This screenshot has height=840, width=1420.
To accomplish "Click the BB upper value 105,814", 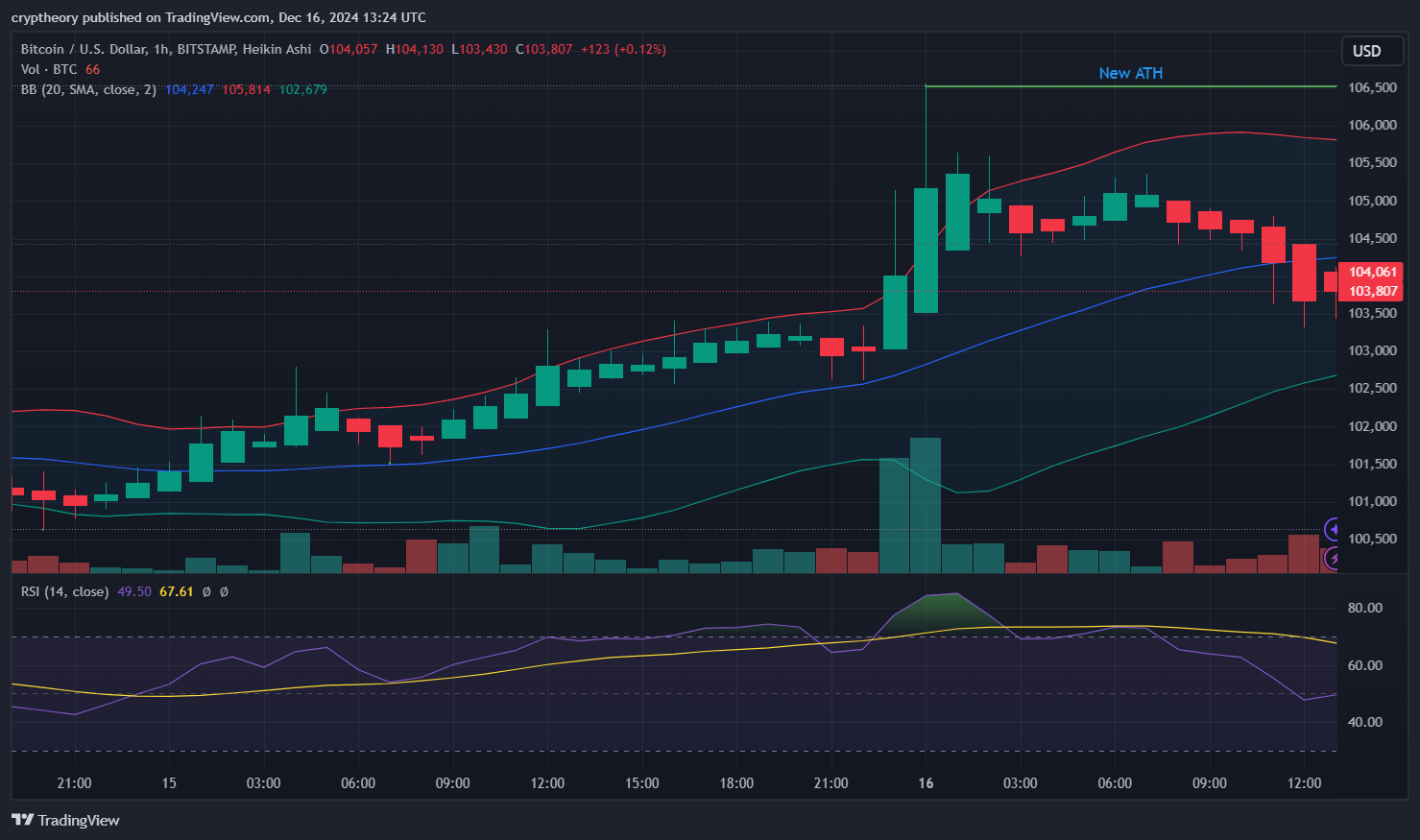I will click(246, 89).
